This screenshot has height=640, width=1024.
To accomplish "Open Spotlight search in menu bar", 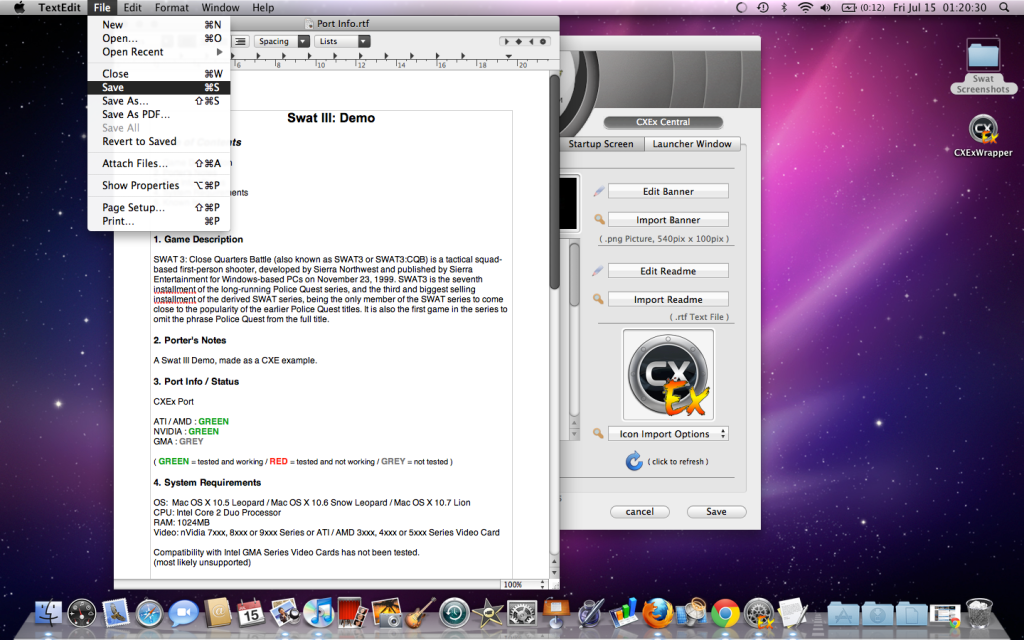I will [1004, 8].
